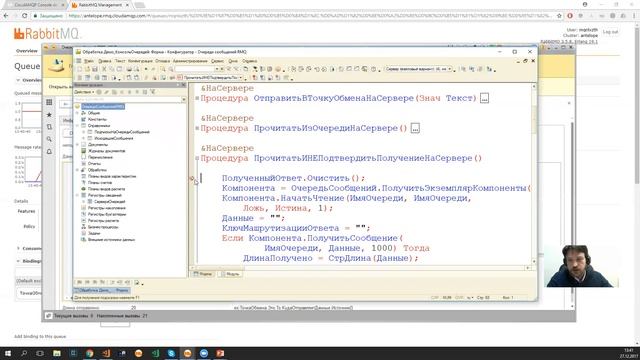Open the Администрирование menu
This screenshot has width=640, height=360.
(x=190, y=61)
